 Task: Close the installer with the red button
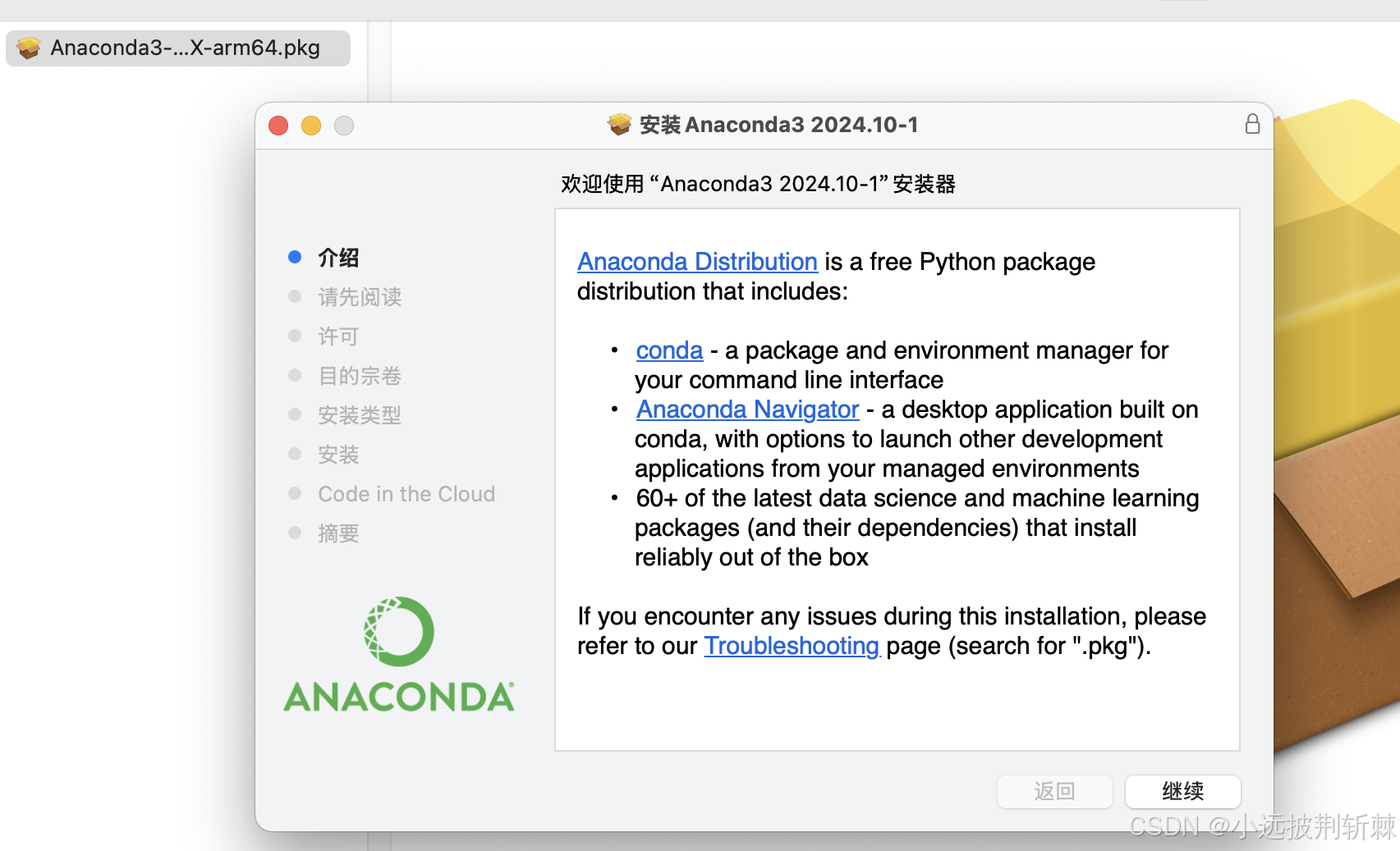278,126
